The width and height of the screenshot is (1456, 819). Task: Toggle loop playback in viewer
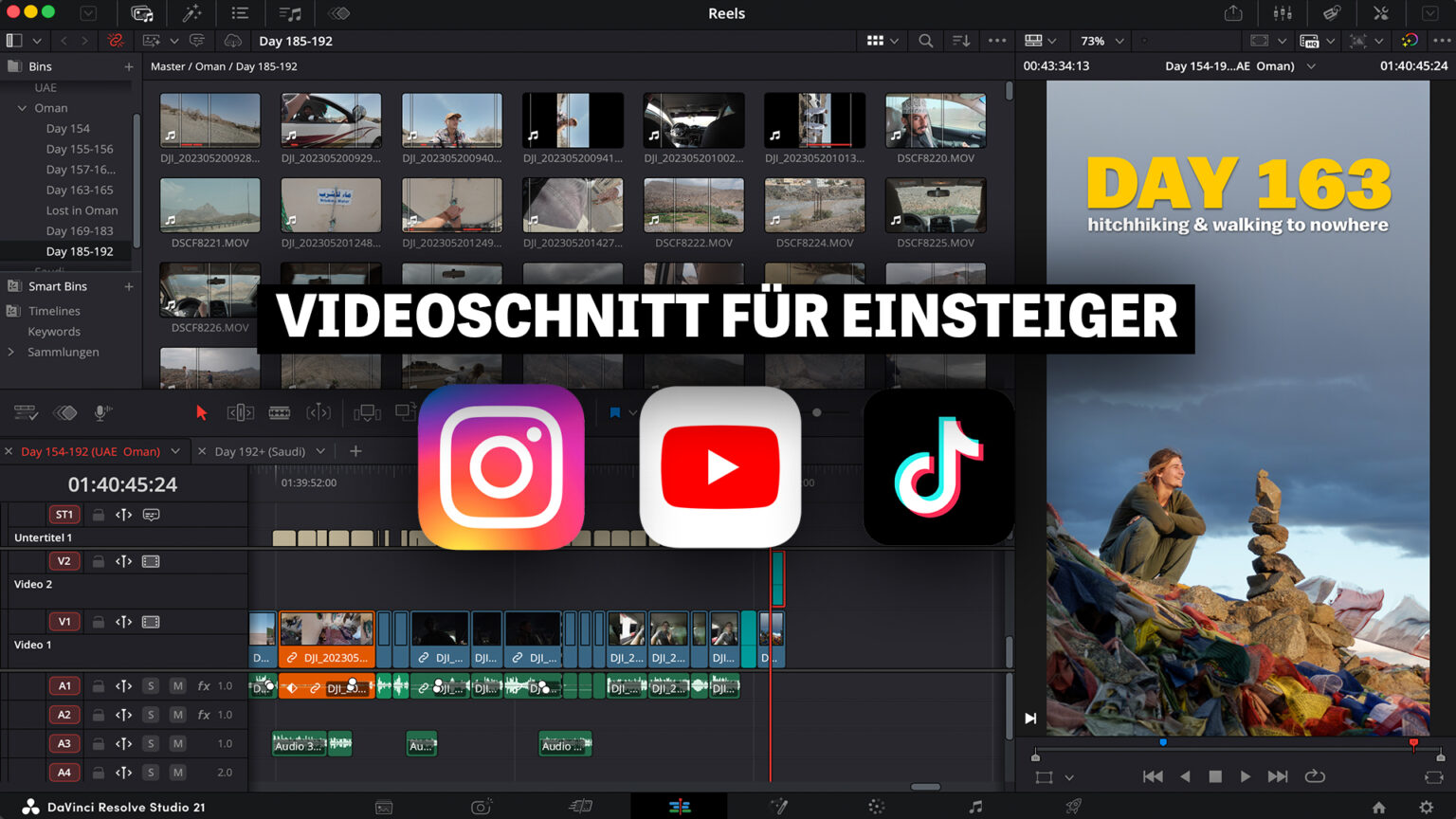pos(1315,776)
